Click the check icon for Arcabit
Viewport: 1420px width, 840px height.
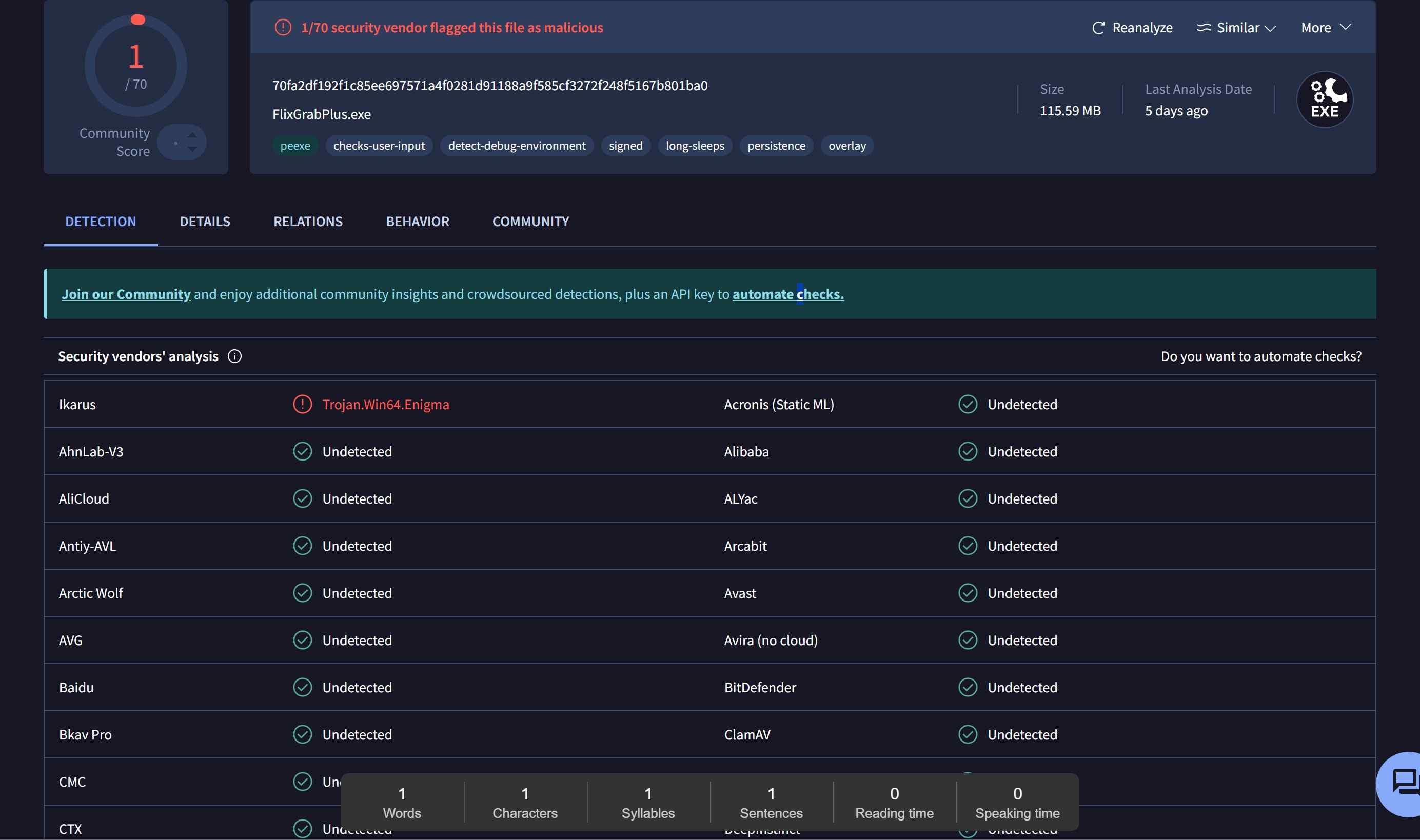tap(968, 546)
